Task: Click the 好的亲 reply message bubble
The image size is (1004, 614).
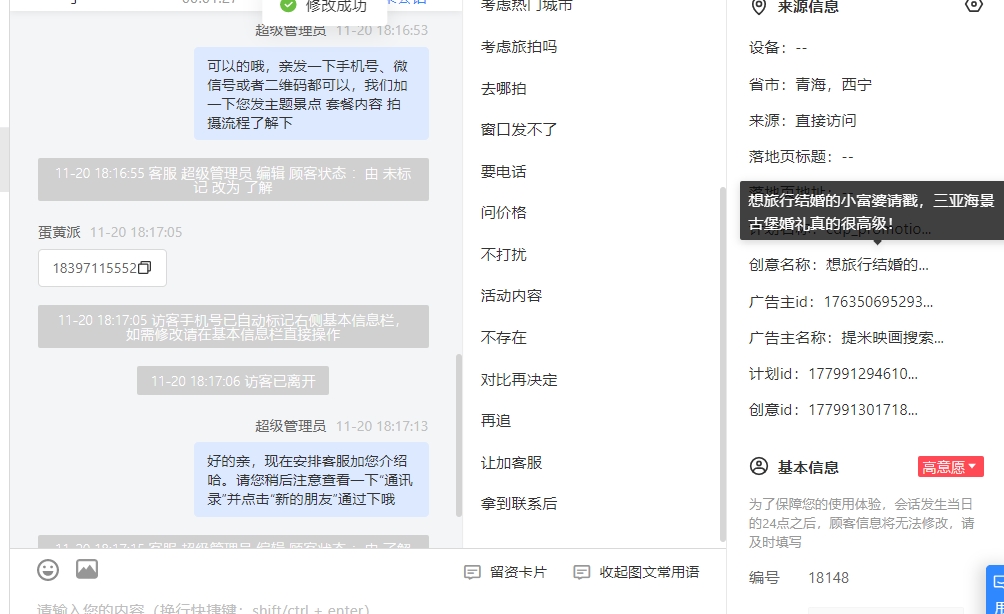Action: point(311,480)
